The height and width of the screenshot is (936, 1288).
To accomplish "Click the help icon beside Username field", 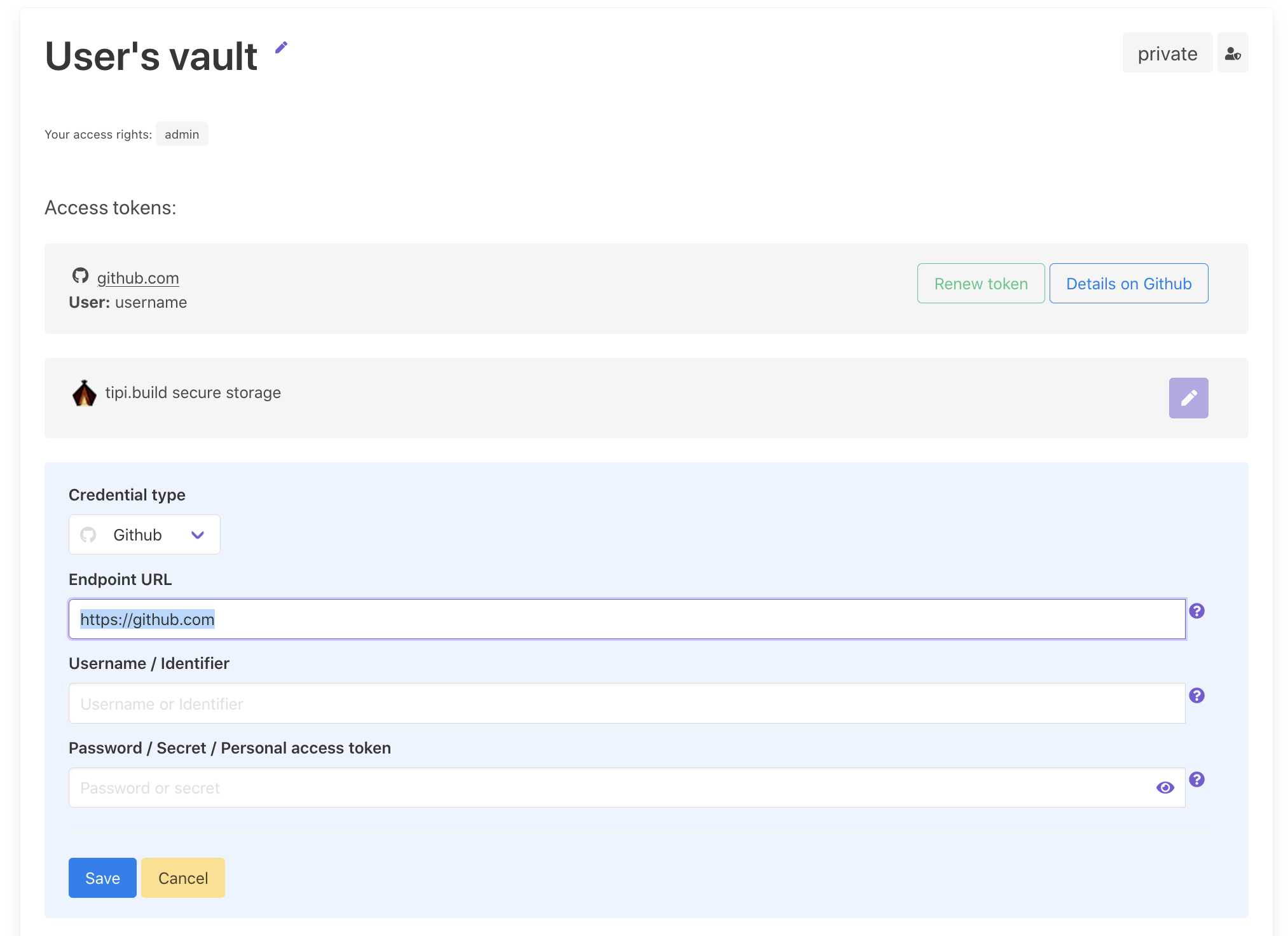I will [1197, 695].
